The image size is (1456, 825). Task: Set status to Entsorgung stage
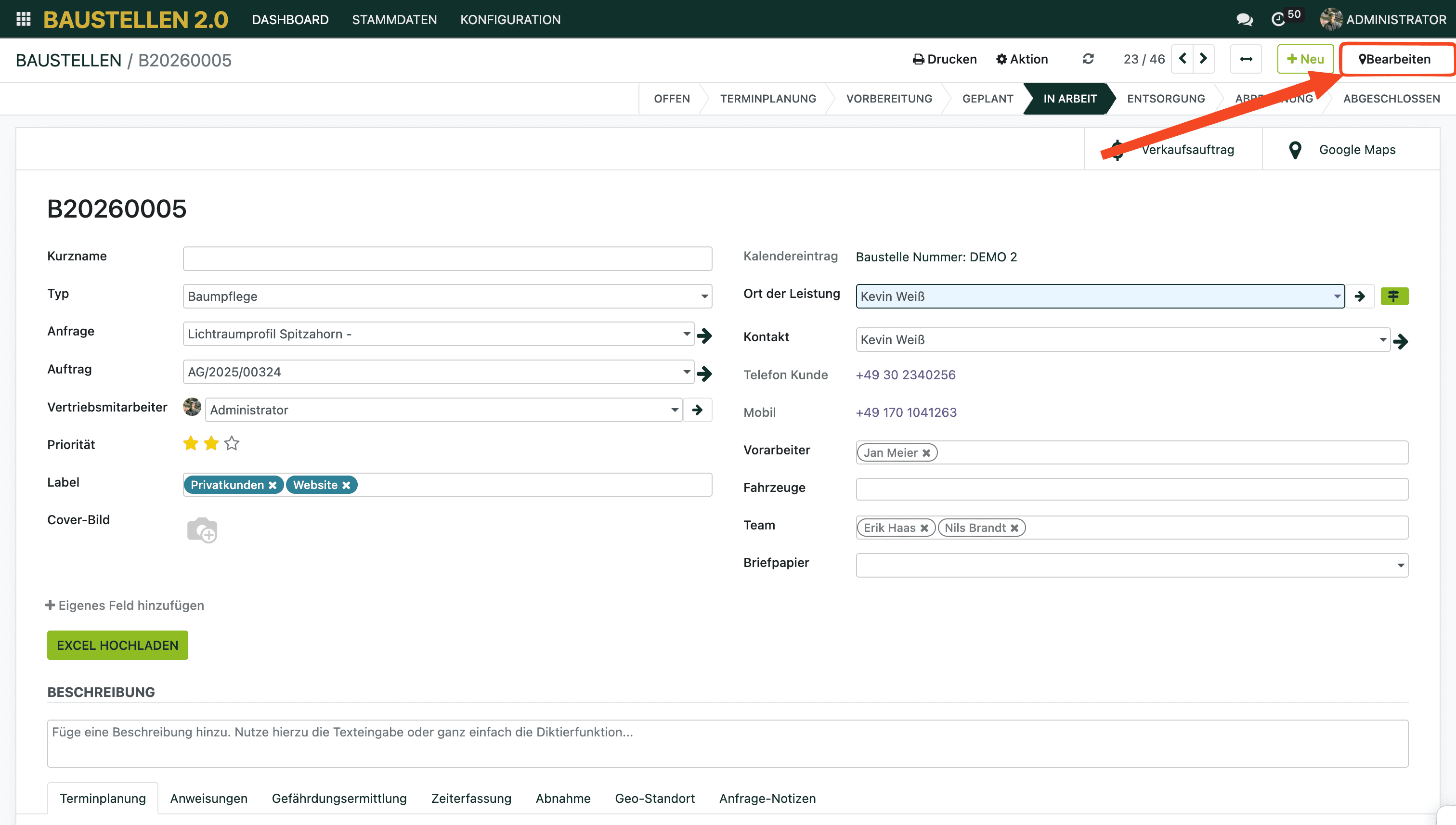1165,99
